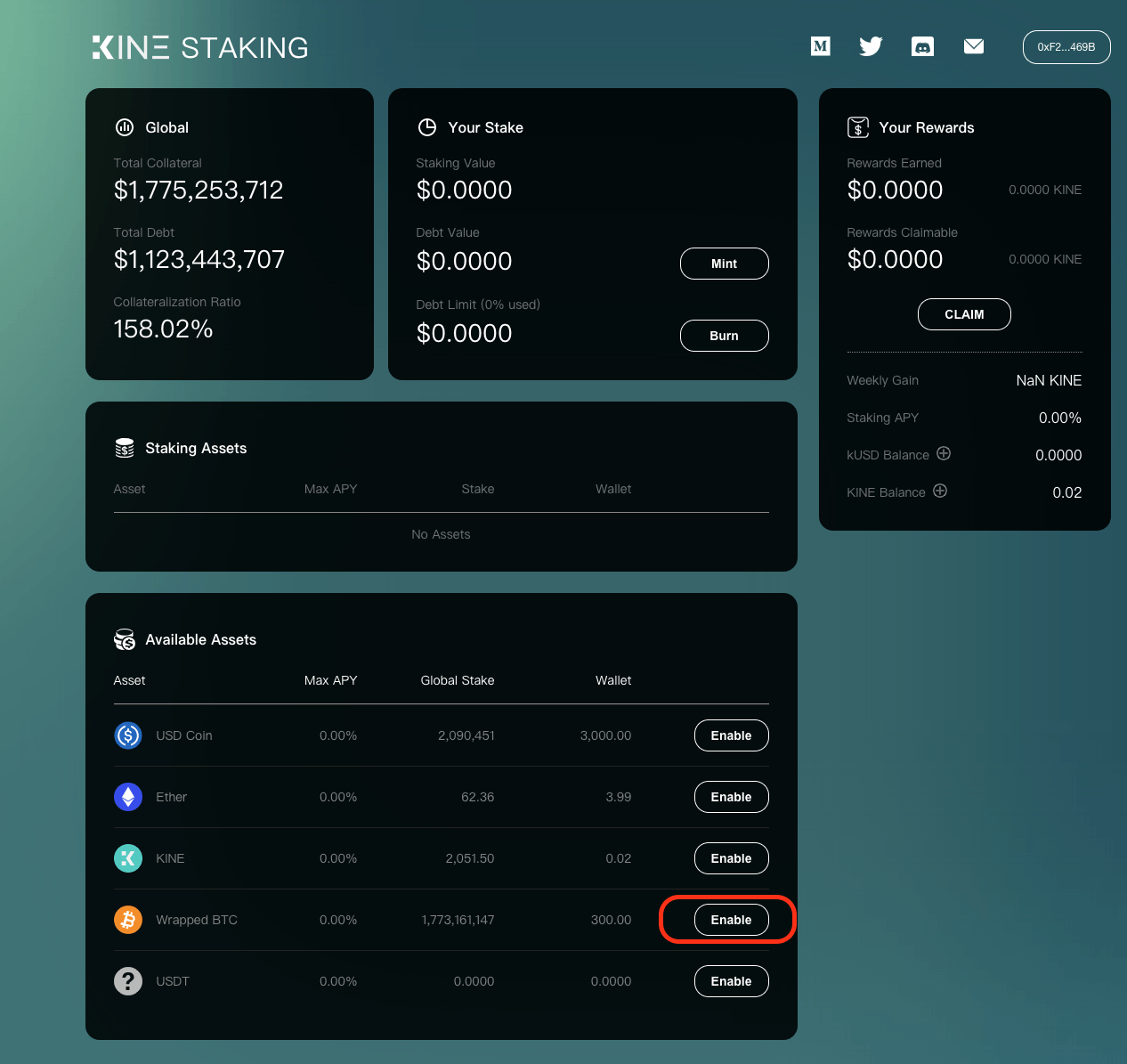Open the Medium link icon
The width and height of the screenshot is (1127, 1064).
tap(821, 46)
